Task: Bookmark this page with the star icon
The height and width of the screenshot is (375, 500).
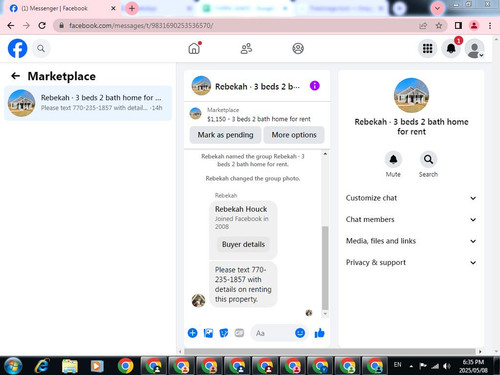Action: [x=439, y=25]
